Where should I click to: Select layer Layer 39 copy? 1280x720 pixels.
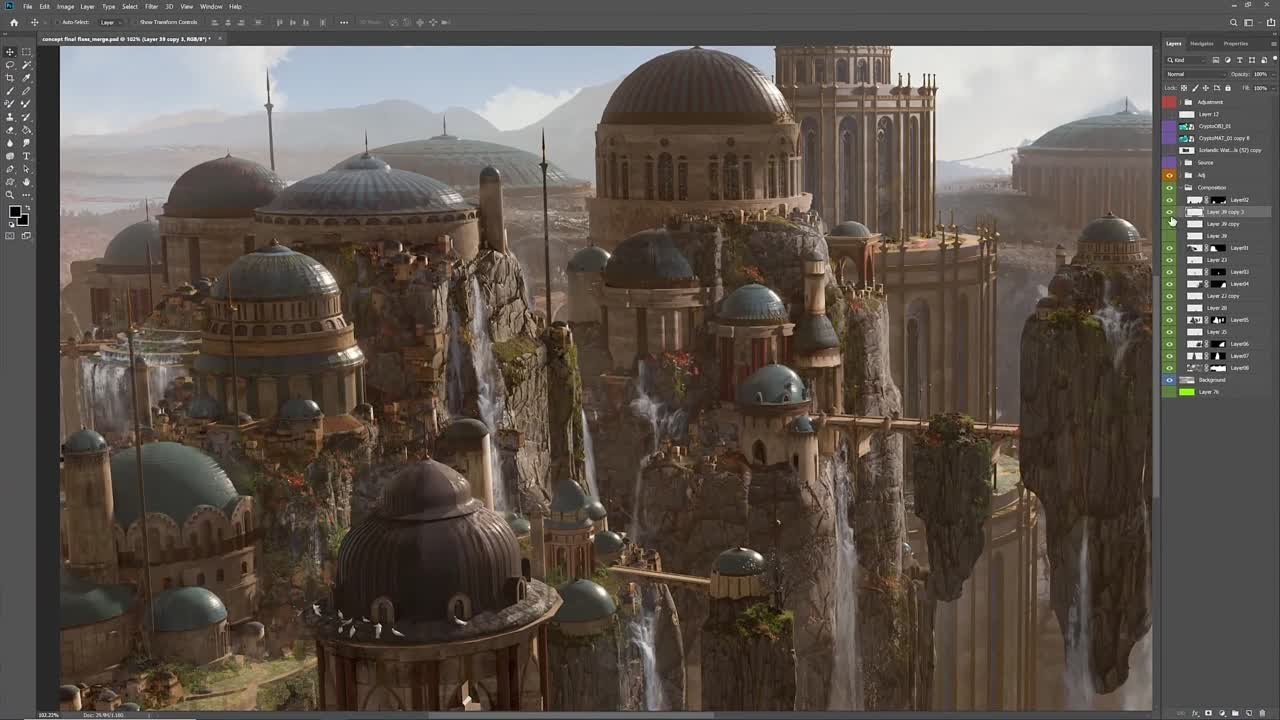point(1222,223)
